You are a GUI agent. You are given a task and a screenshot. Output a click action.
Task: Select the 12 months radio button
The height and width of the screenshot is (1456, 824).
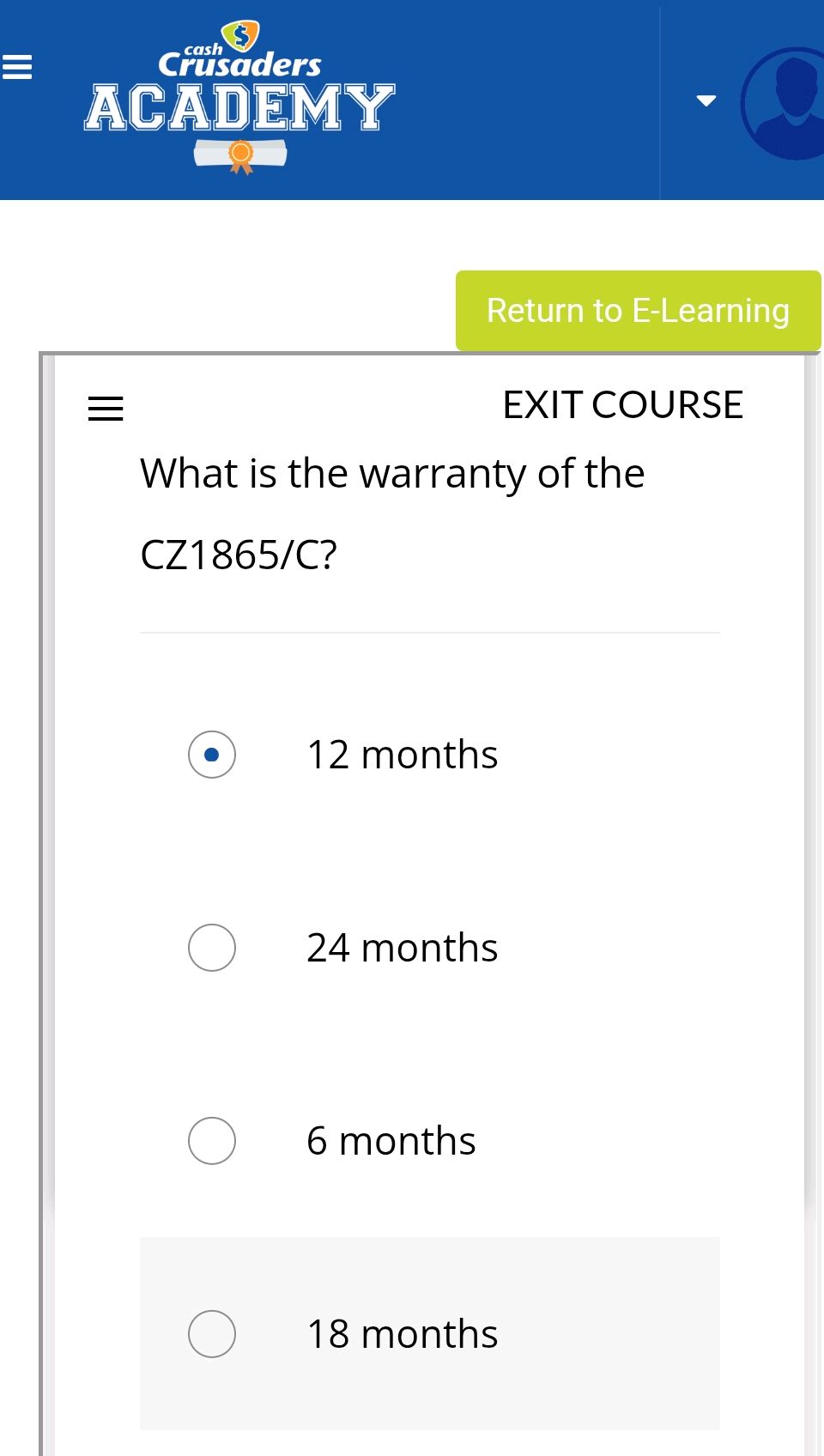211,755
